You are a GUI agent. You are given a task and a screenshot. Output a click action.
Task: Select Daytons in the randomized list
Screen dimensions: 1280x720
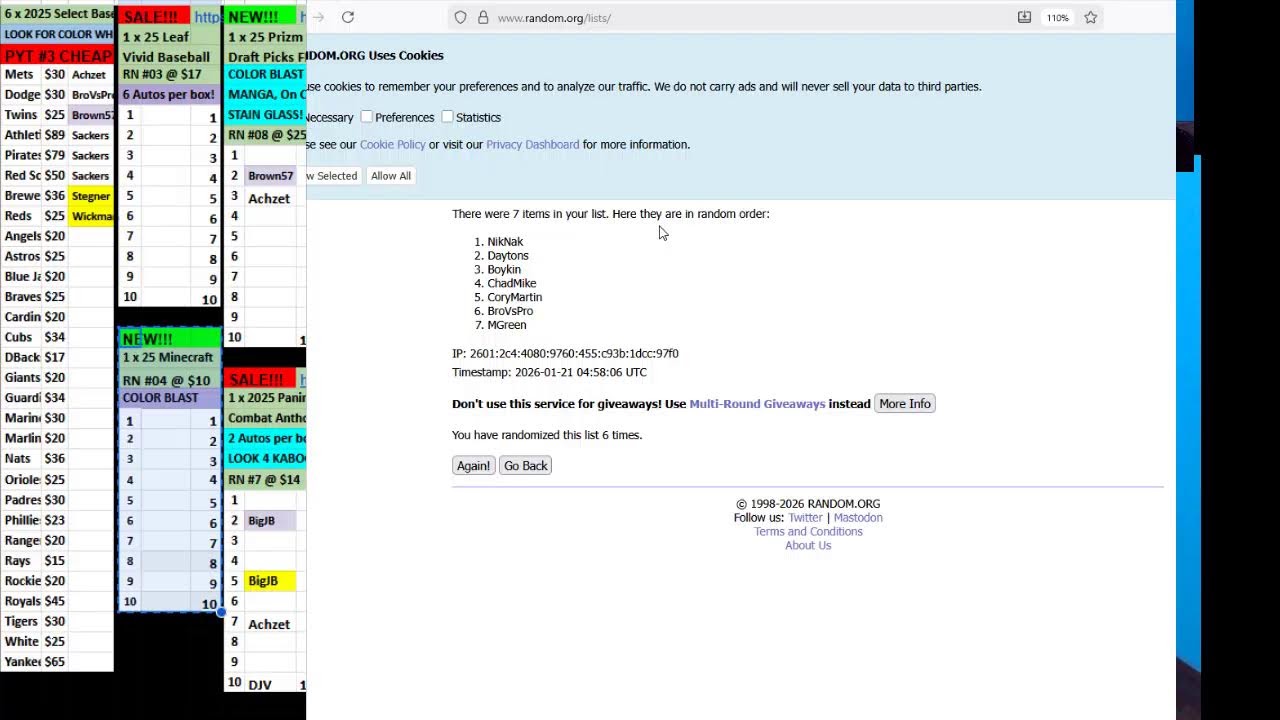coord(508,256)
